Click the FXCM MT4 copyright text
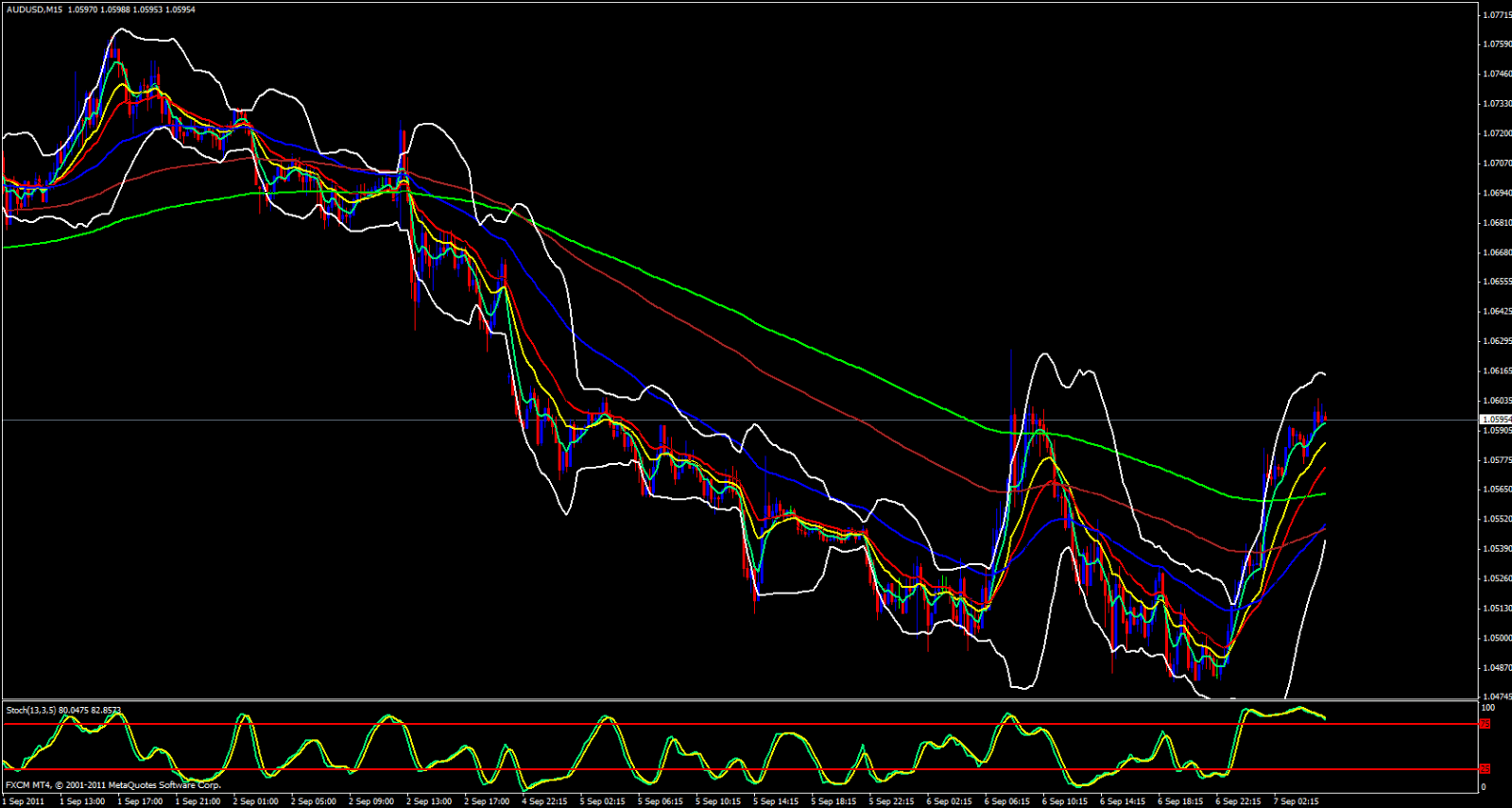1512x808 pixels. (x=113, y=785)
